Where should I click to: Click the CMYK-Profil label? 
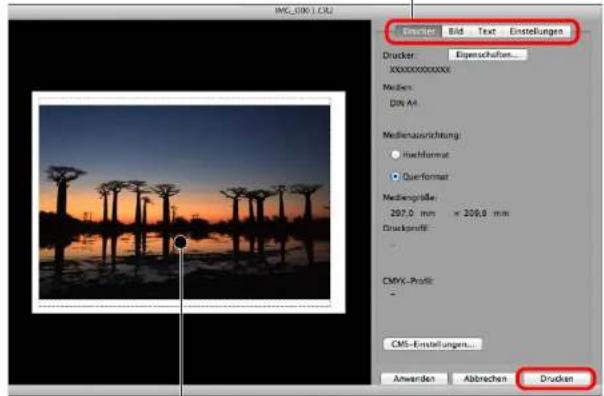[408, 281]
